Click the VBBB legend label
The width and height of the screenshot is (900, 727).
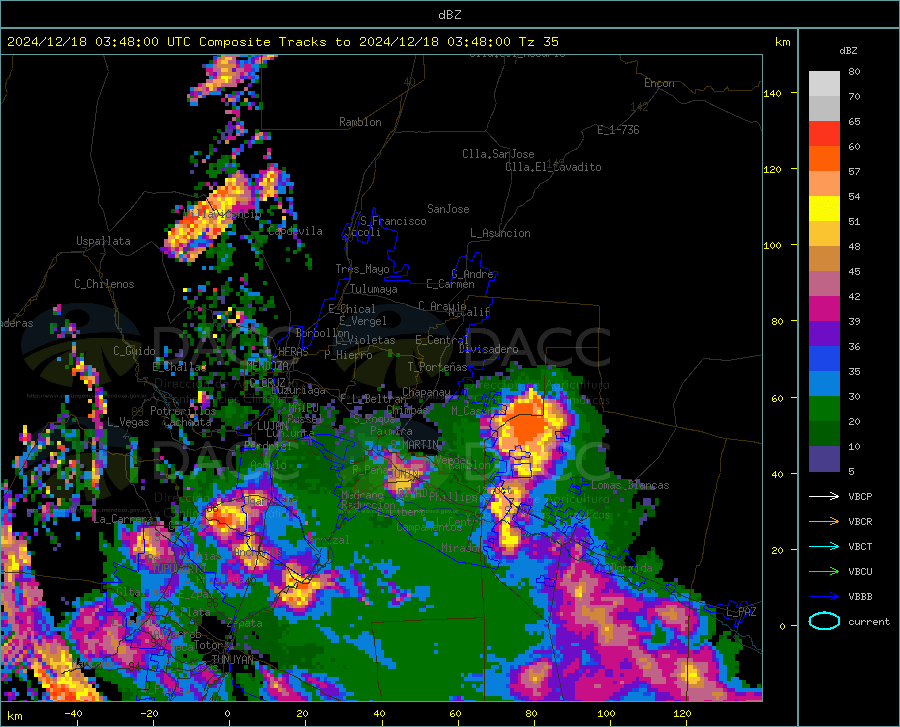tap(860, 597)
